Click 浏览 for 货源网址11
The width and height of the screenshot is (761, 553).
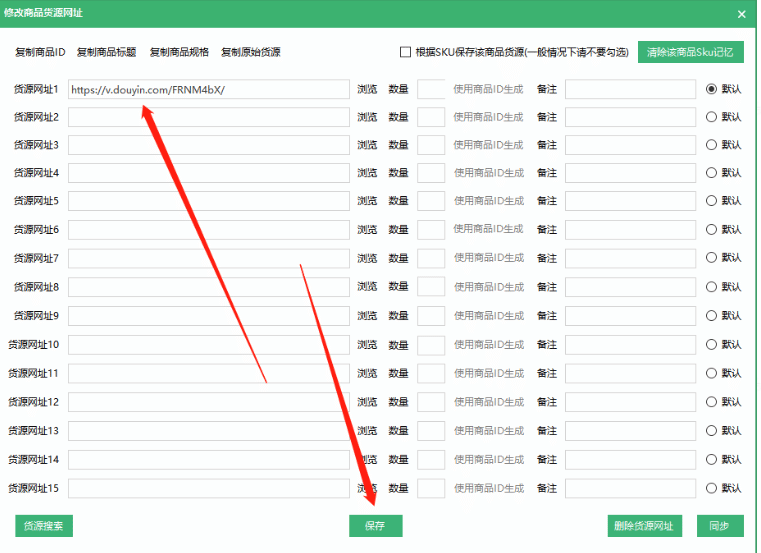click(367, 373)
